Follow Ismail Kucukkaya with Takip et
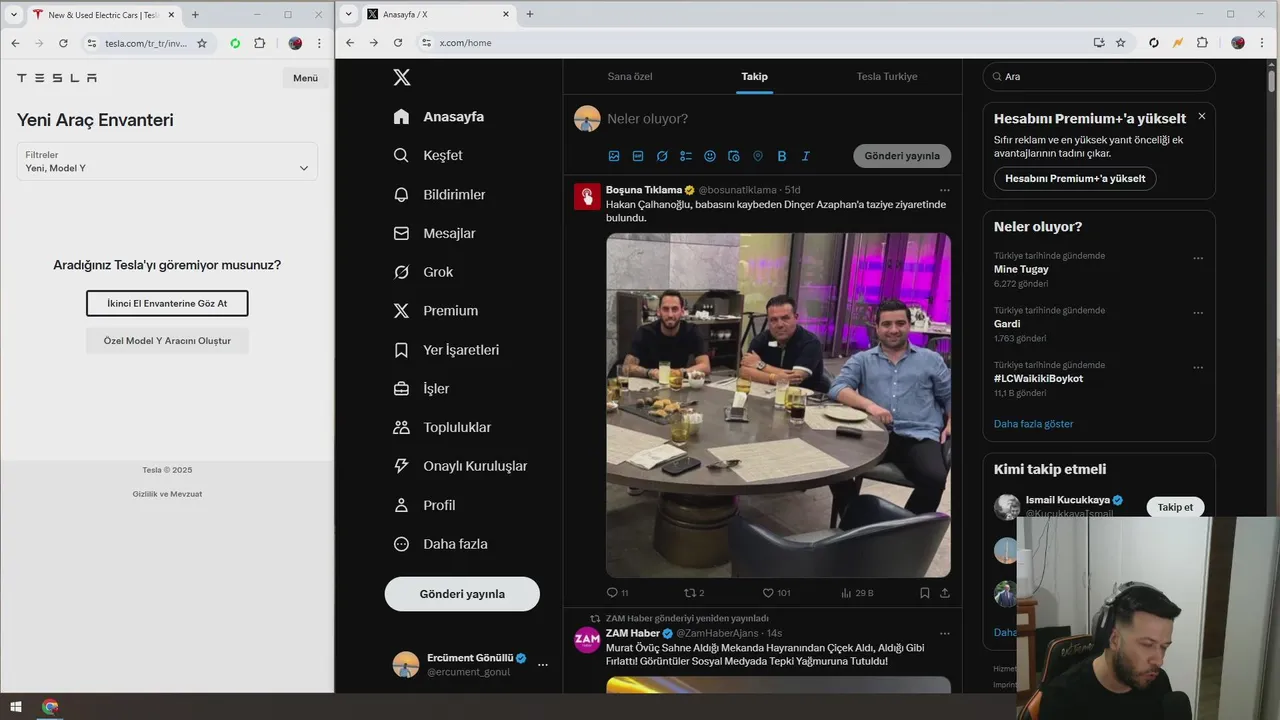This screenshot has width=1280, height=720. pyautogui.click(x=1175, y=507)
